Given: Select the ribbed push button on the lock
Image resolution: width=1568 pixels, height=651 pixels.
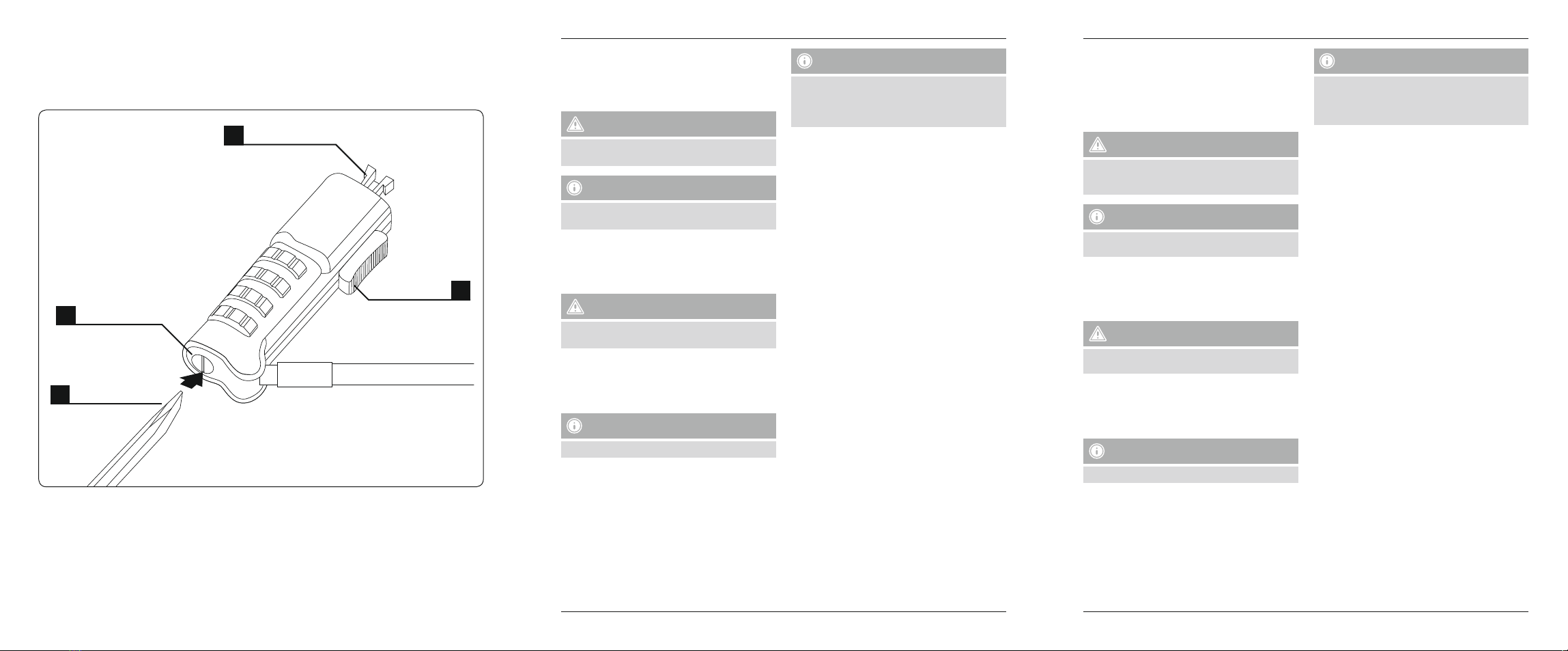Looking at the screenshot, I should pyautogui.click(x=366, y=263).
